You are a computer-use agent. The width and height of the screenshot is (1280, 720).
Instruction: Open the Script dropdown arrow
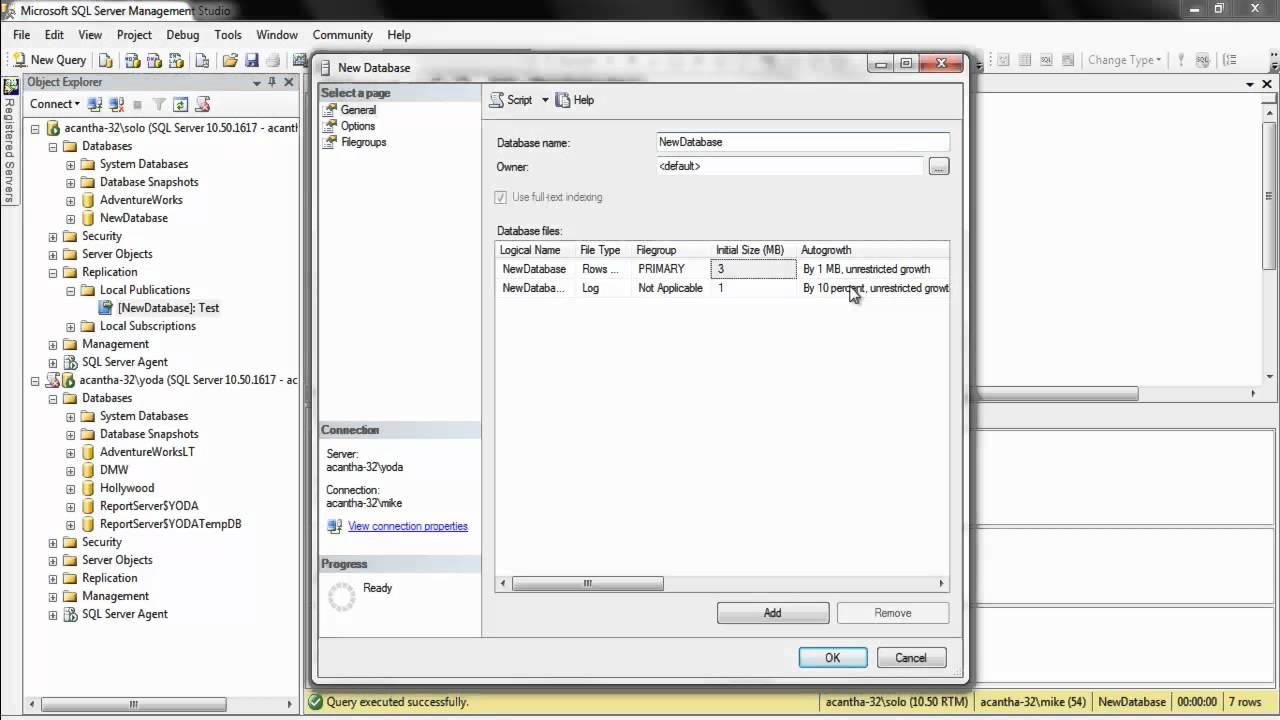click(x=545, y=100)
